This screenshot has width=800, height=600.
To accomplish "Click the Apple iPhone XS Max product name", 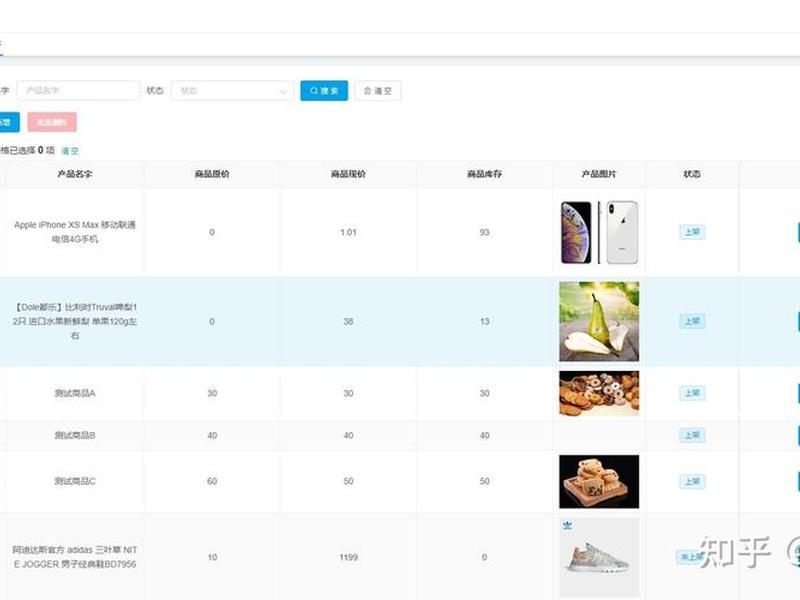I will [x=74, y=232].
